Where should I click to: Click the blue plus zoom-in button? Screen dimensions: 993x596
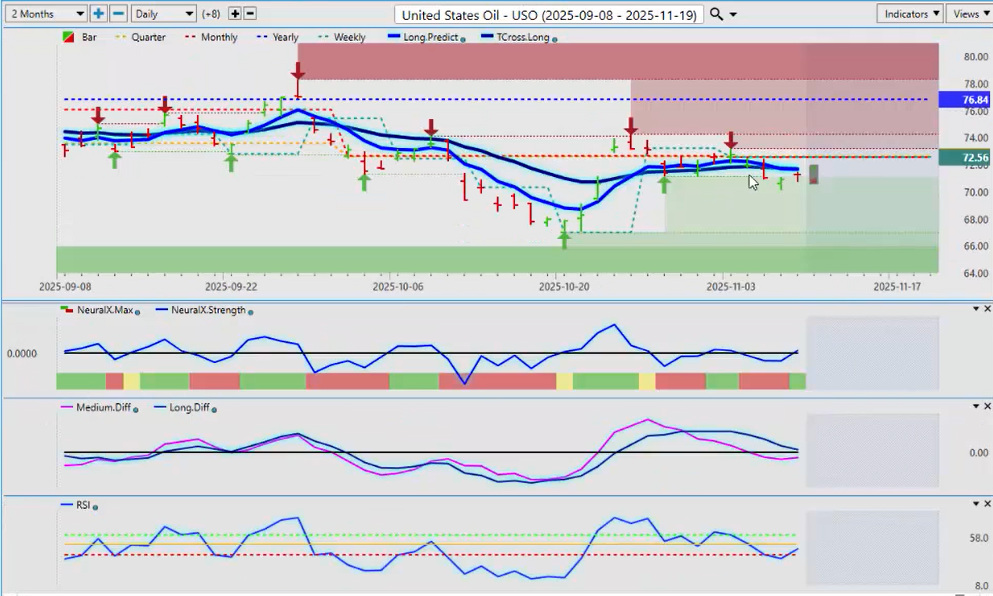point(98,14)
